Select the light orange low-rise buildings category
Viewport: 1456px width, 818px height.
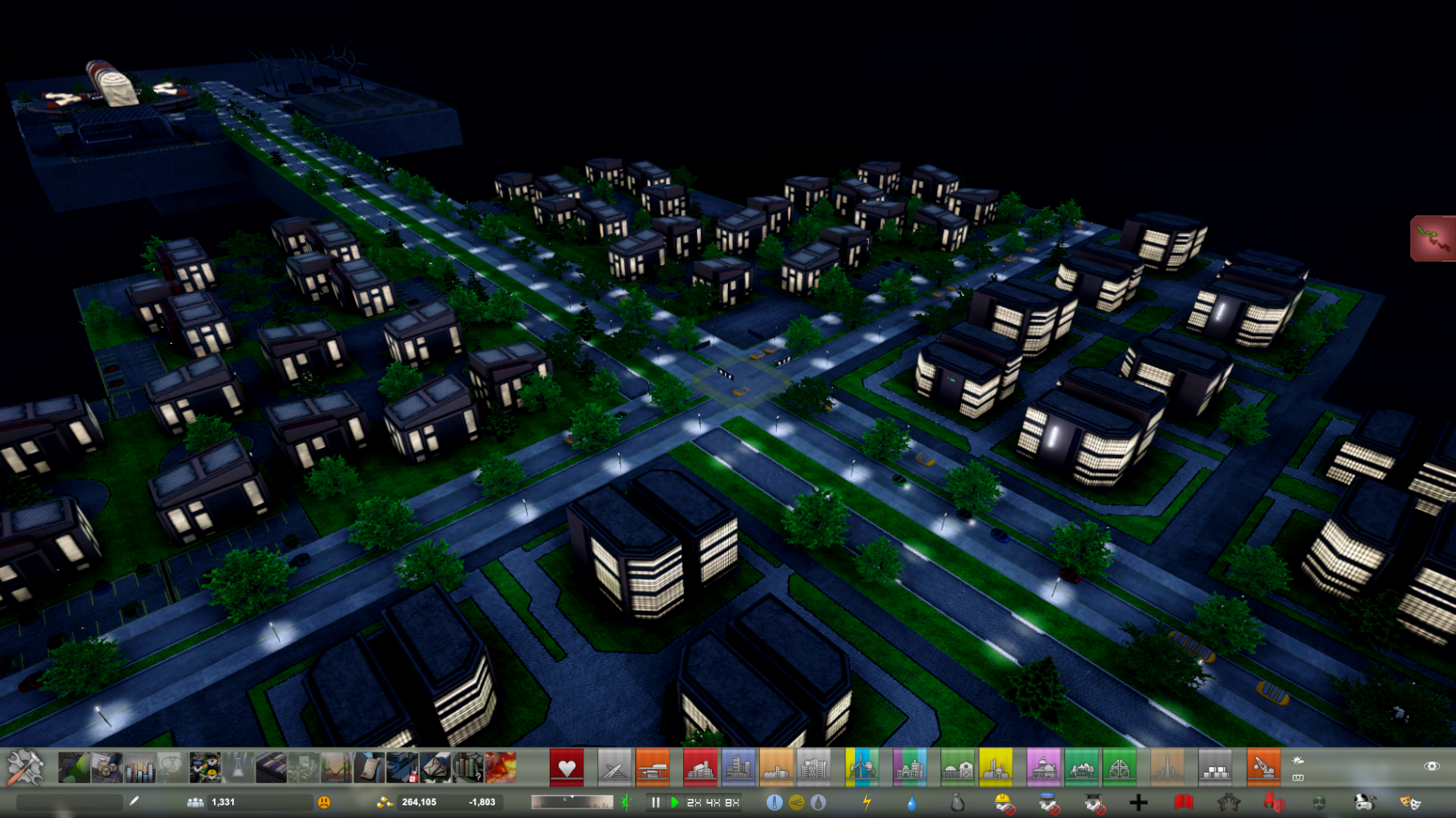pyautogui.click(x=776, y=768)
